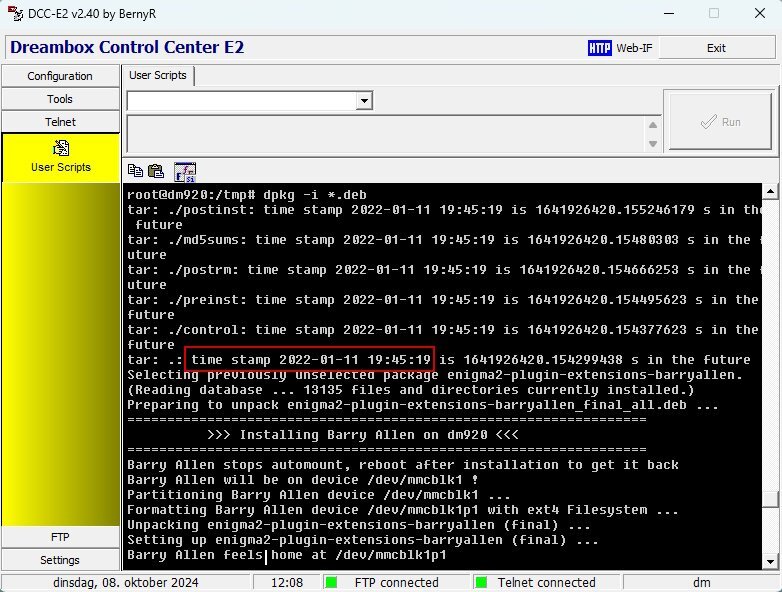The height and width of the screenshot is (592, 782).
Task: Click the DCC-E2 title bar app icon
Action: tap(15, 13)
